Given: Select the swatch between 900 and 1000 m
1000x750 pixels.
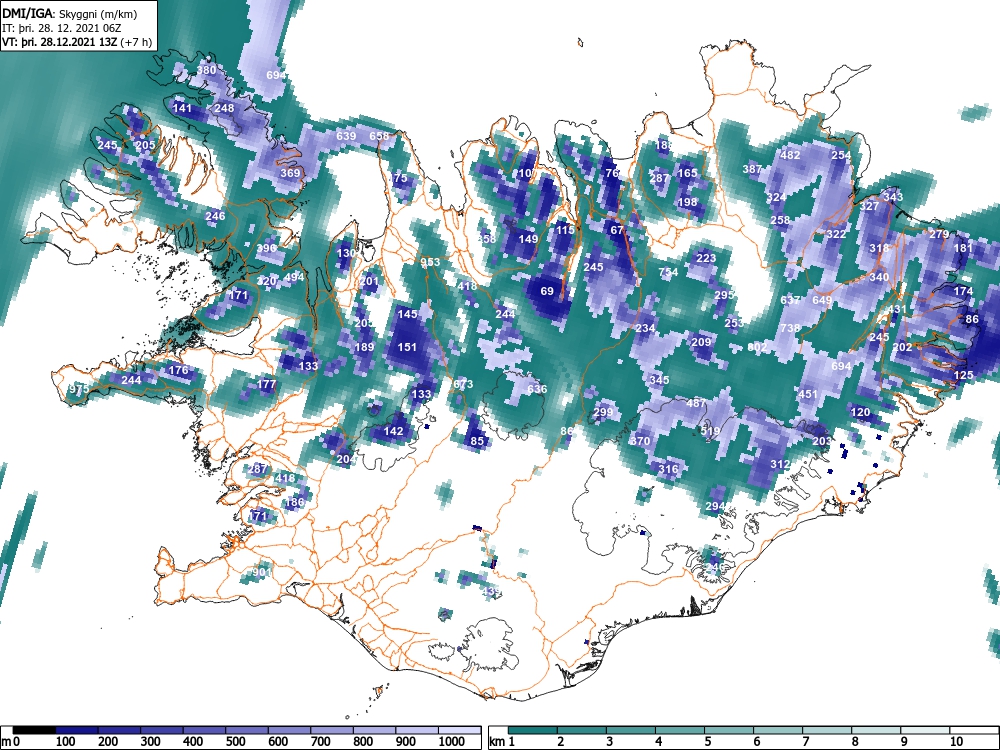Looking at the screenshot, I should point(417,730).
